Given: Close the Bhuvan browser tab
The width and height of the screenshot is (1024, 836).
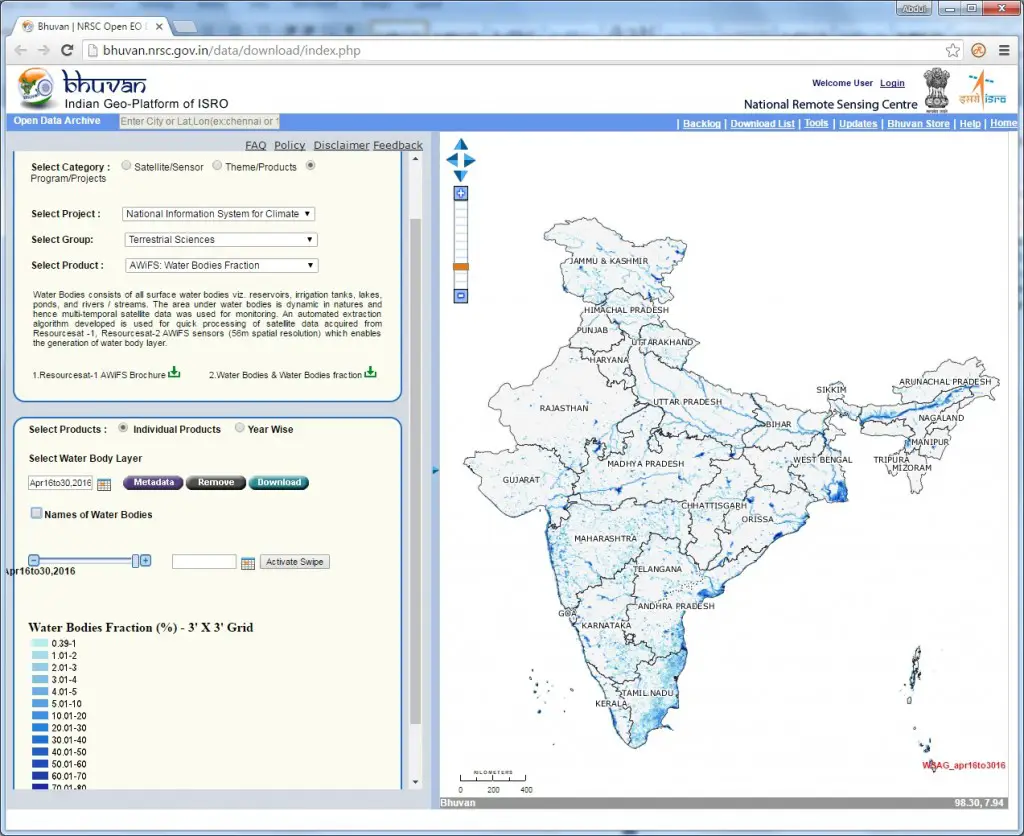Looking at the screenshot, I should click(159, 27).
